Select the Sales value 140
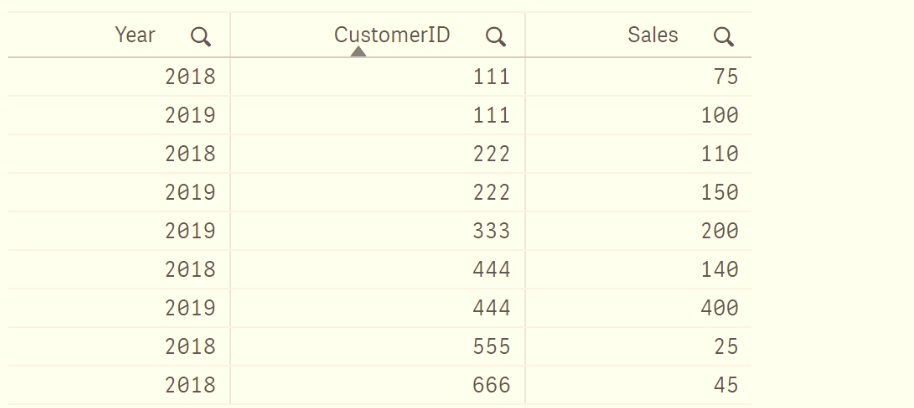Viewport: 914px width, 408px height. point(719,270)
